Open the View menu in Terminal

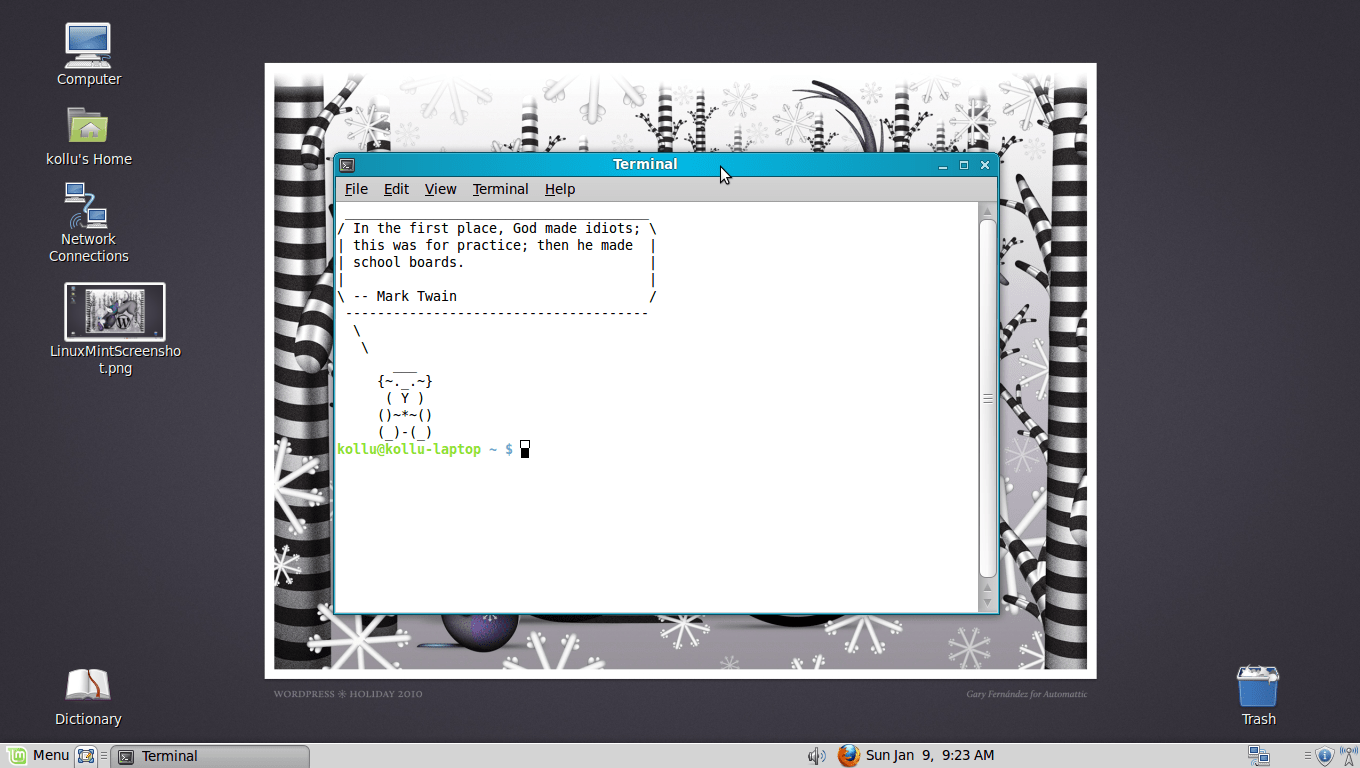[x=440, y=189]
